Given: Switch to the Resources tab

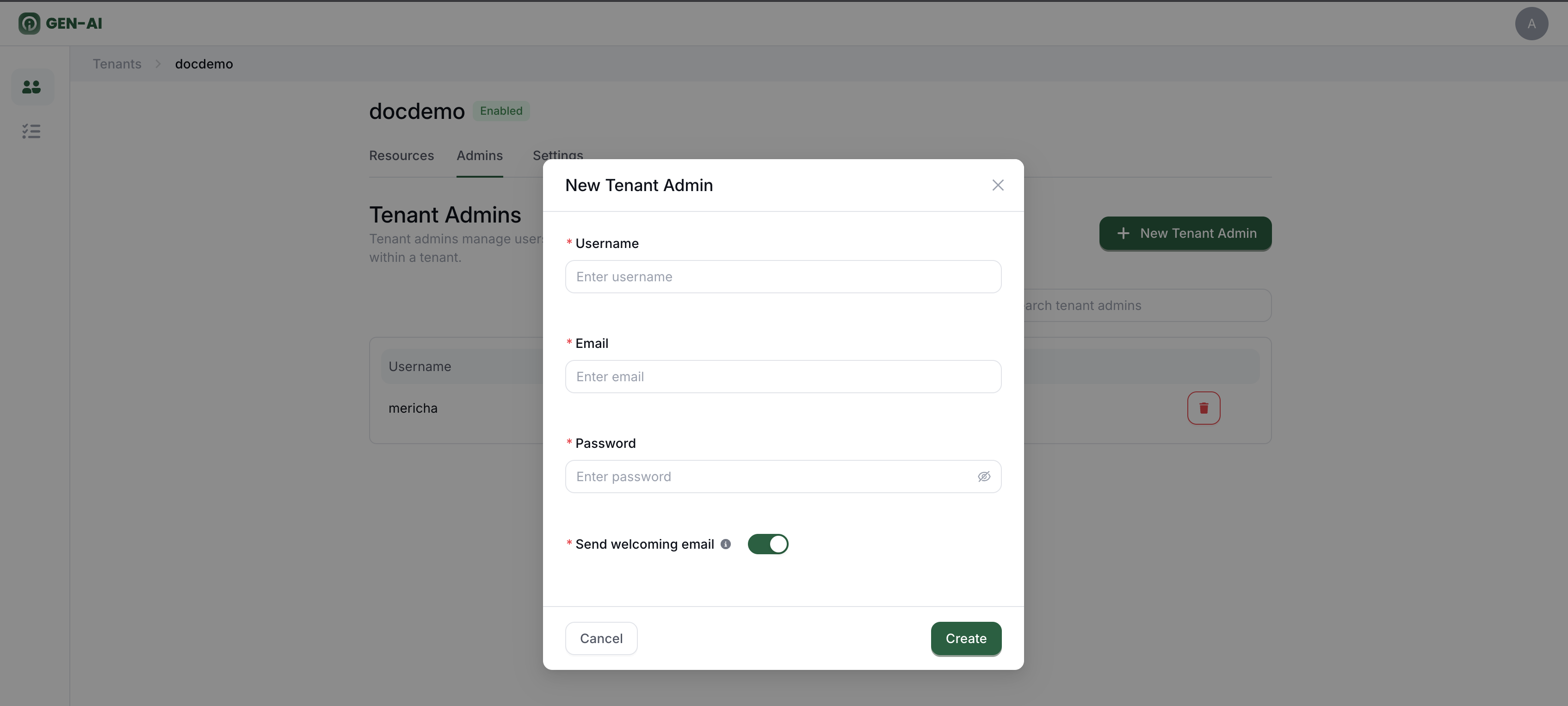Looking at the screenshot, I should click(401, 156).
